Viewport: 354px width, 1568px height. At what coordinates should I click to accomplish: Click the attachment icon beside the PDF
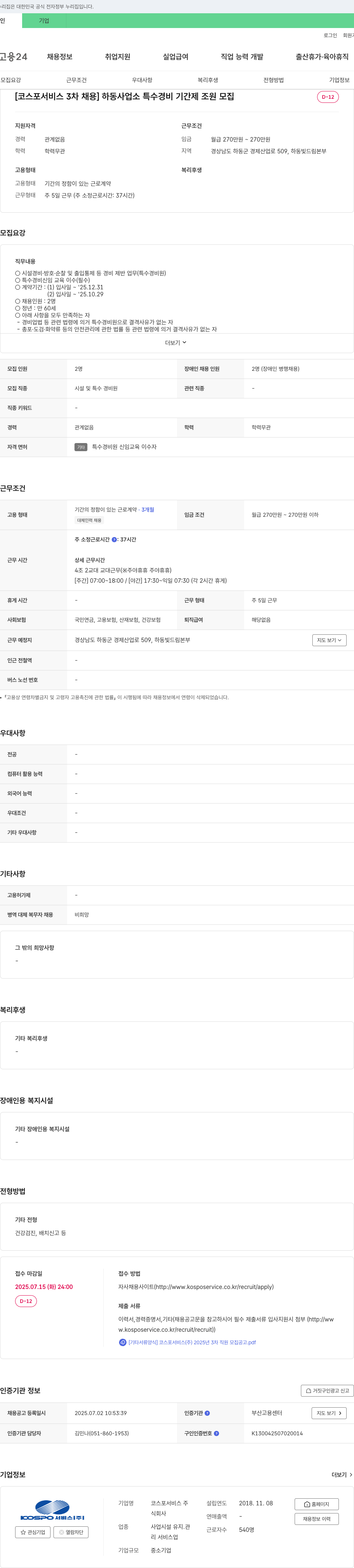122,1342
